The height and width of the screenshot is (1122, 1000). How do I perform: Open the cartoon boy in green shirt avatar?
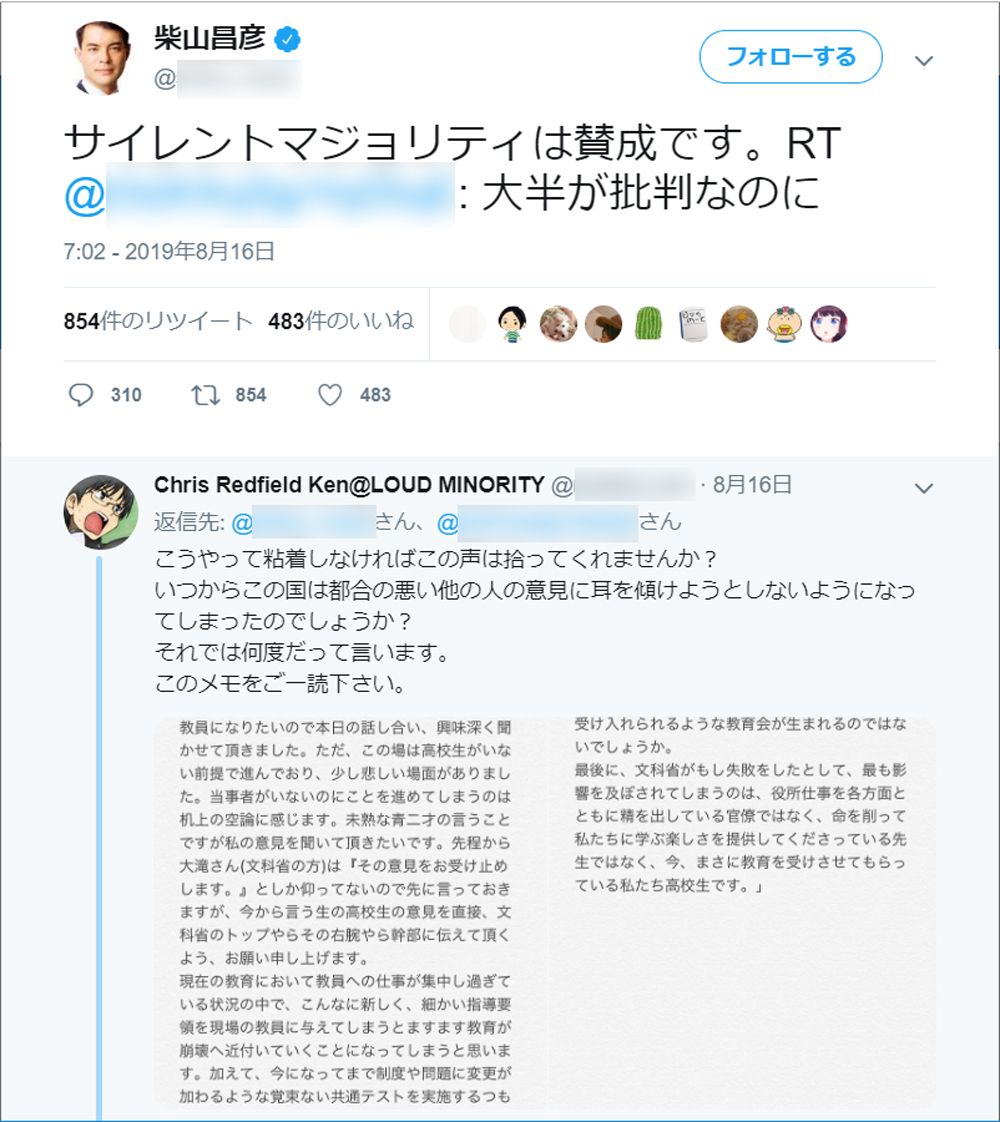pos(513,323)
